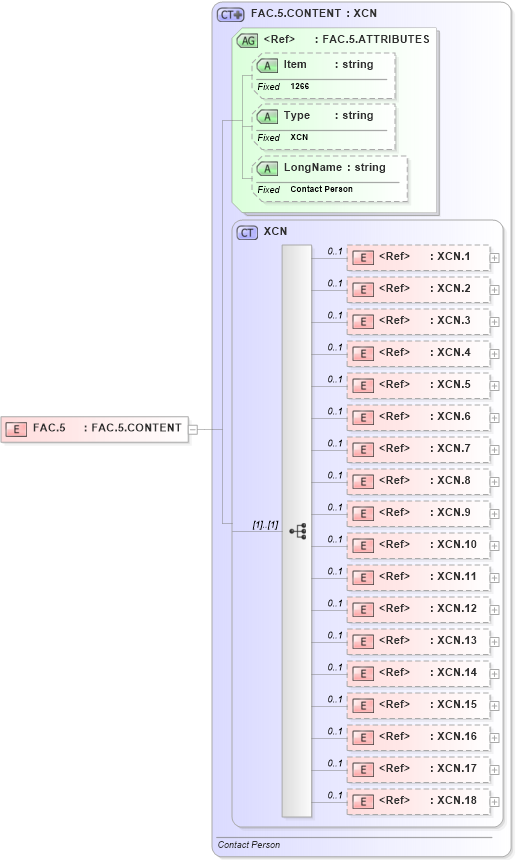516x860 pixels.
Task: Click the A icon next to LongName
Action: (267, 169)
